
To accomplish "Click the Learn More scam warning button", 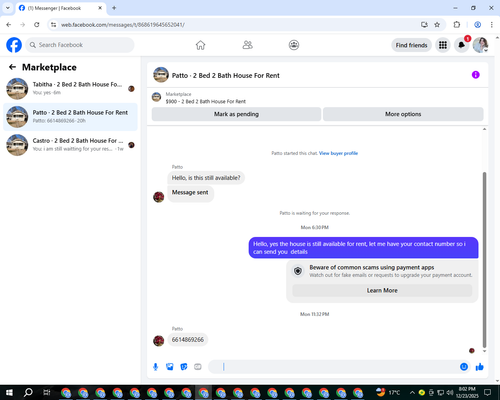I will 382,290.
